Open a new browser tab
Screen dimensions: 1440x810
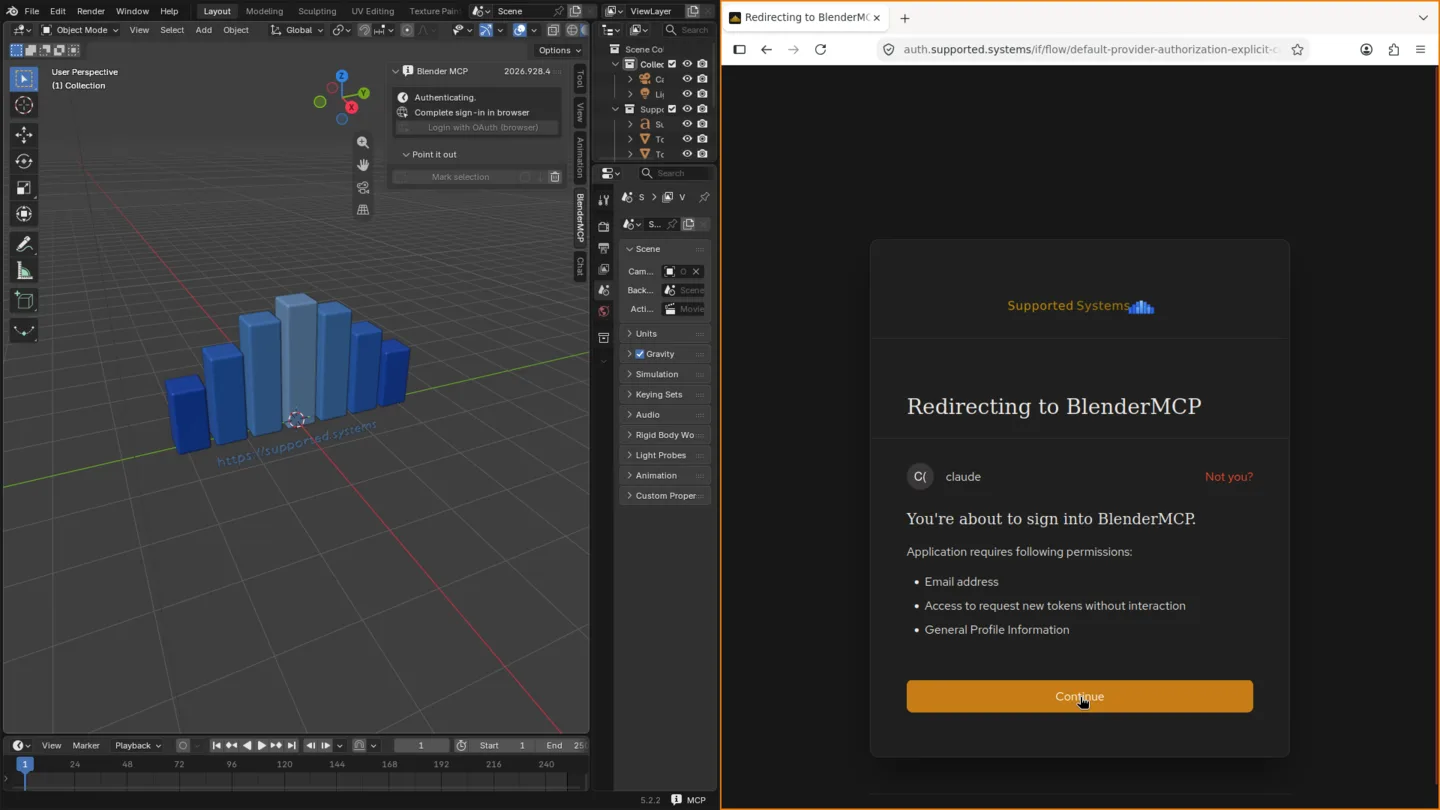(905, 18)
